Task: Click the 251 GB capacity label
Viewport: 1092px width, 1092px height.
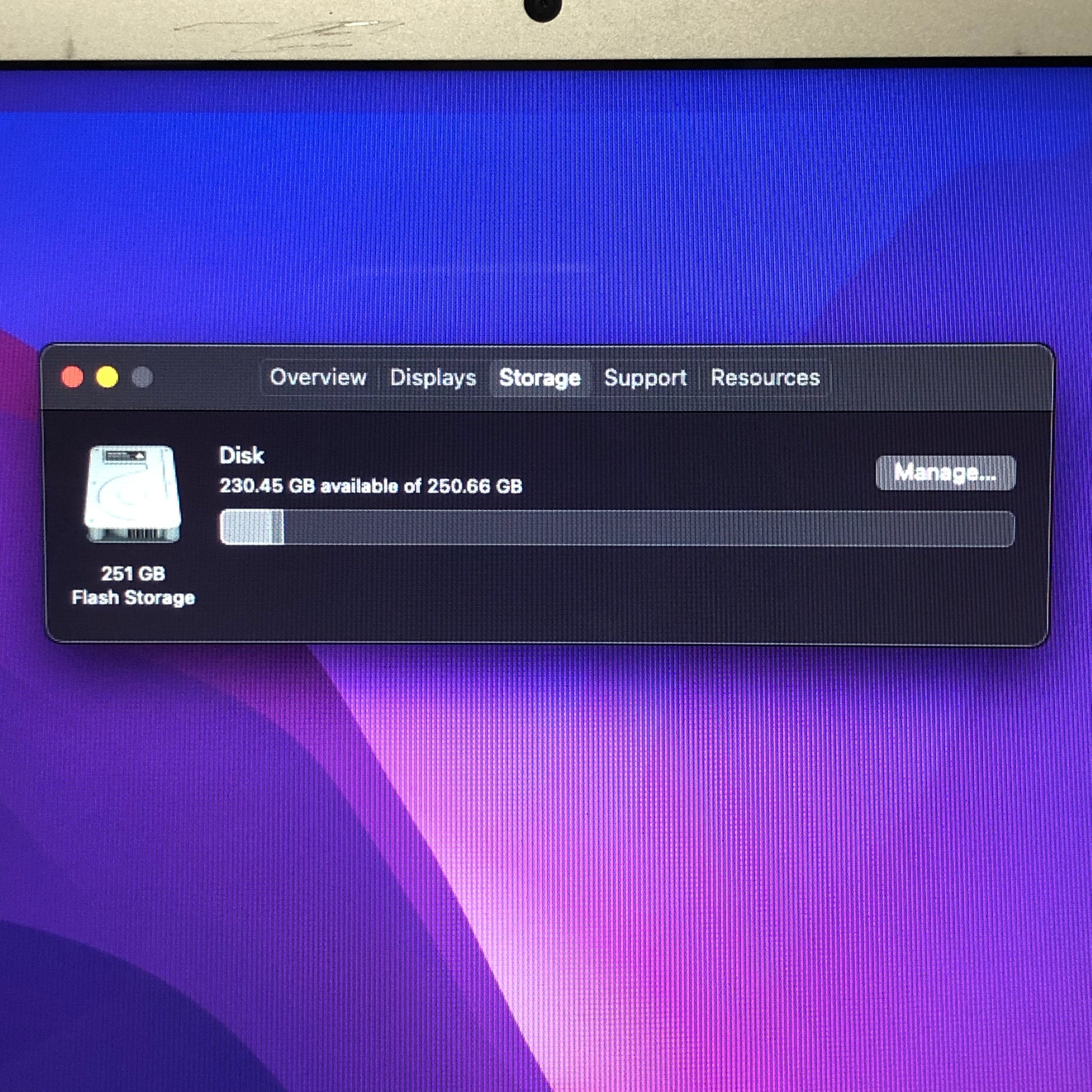Action: click(x=134, y=573)
